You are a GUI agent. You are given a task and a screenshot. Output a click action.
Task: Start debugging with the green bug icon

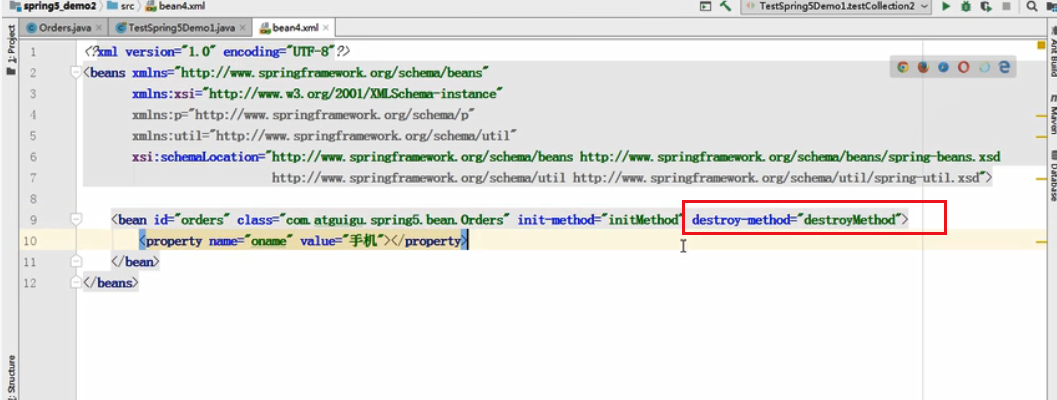coord(966,6)
